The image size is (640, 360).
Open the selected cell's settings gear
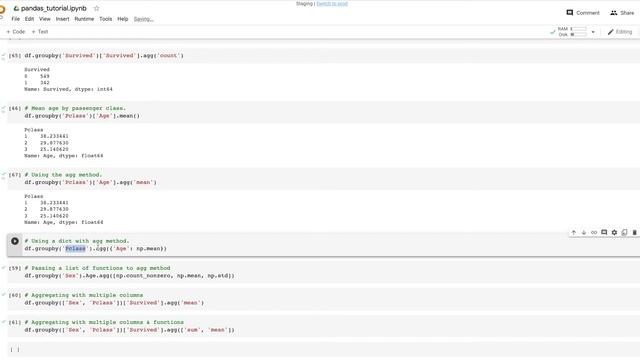point(614,232)
